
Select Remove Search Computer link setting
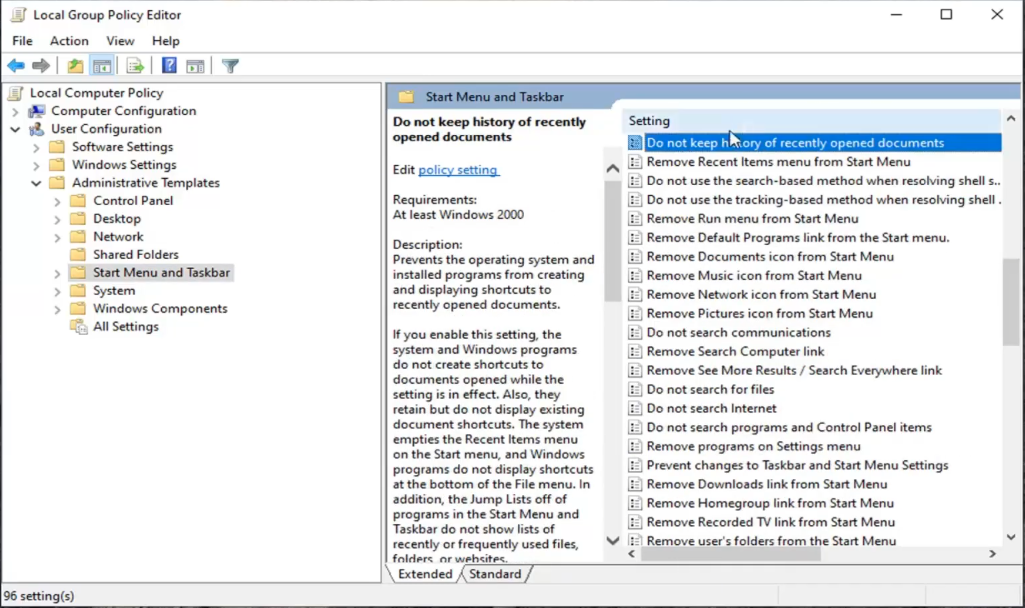(735, 351)
